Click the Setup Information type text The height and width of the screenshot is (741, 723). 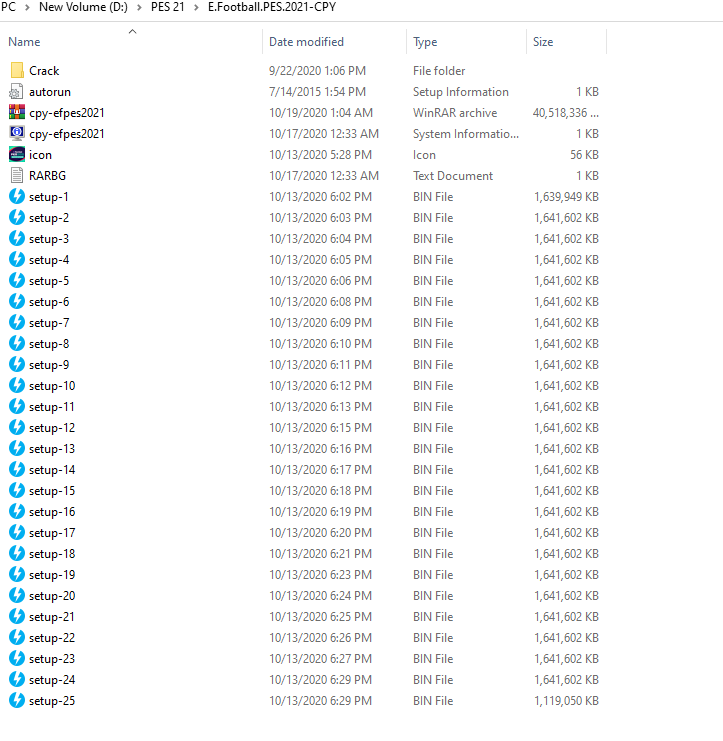(461, 92)
